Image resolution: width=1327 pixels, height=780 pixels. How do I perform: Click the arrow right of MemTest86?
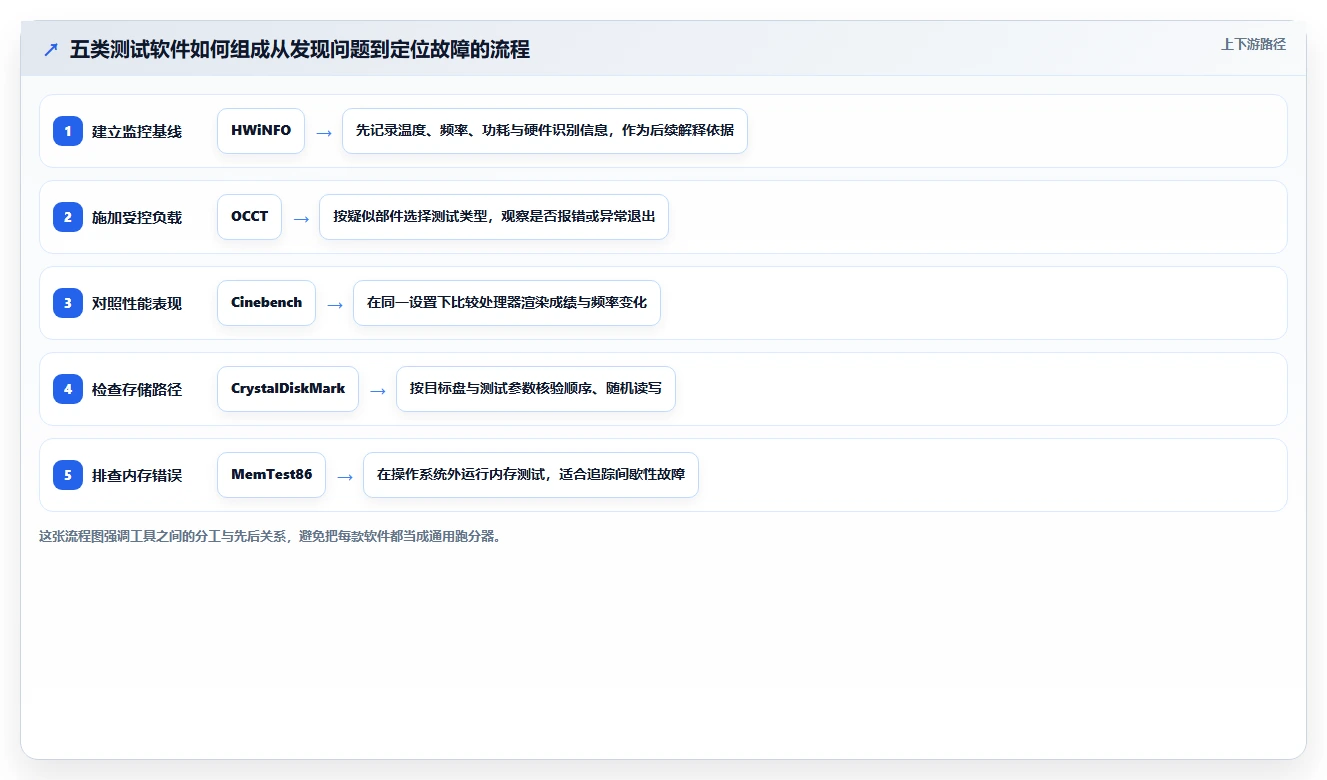point(345,476)
